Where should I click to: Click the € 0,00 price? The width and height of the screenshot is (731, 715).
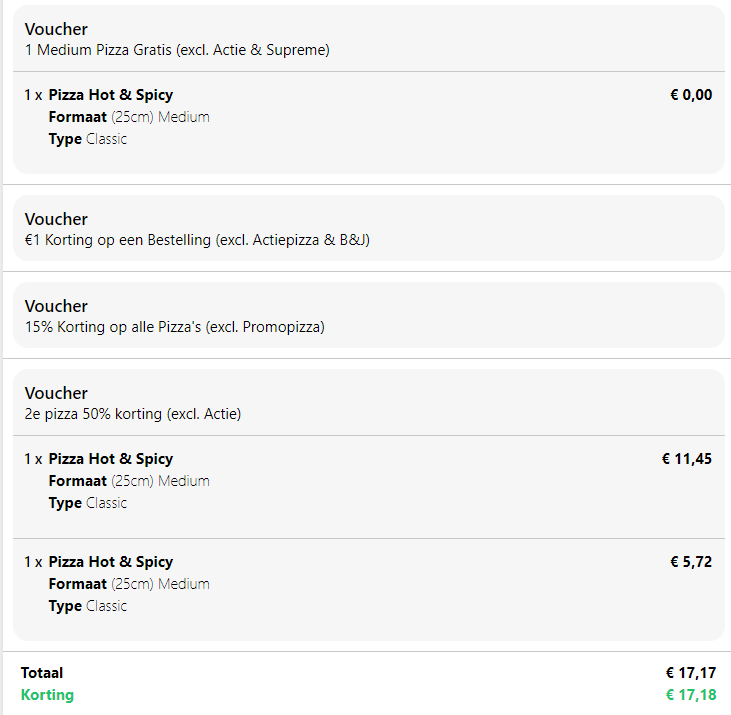(x=691, y=95)
